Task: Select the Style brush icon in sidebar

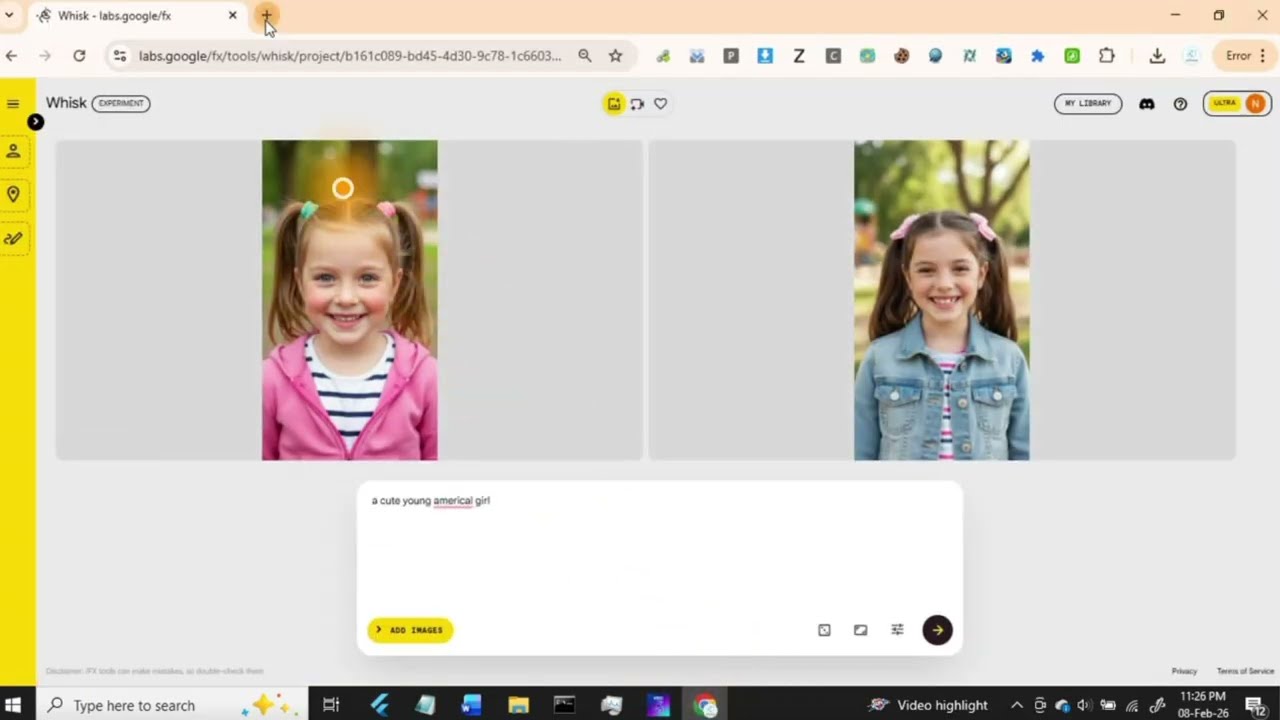Action: pos(13,238)
